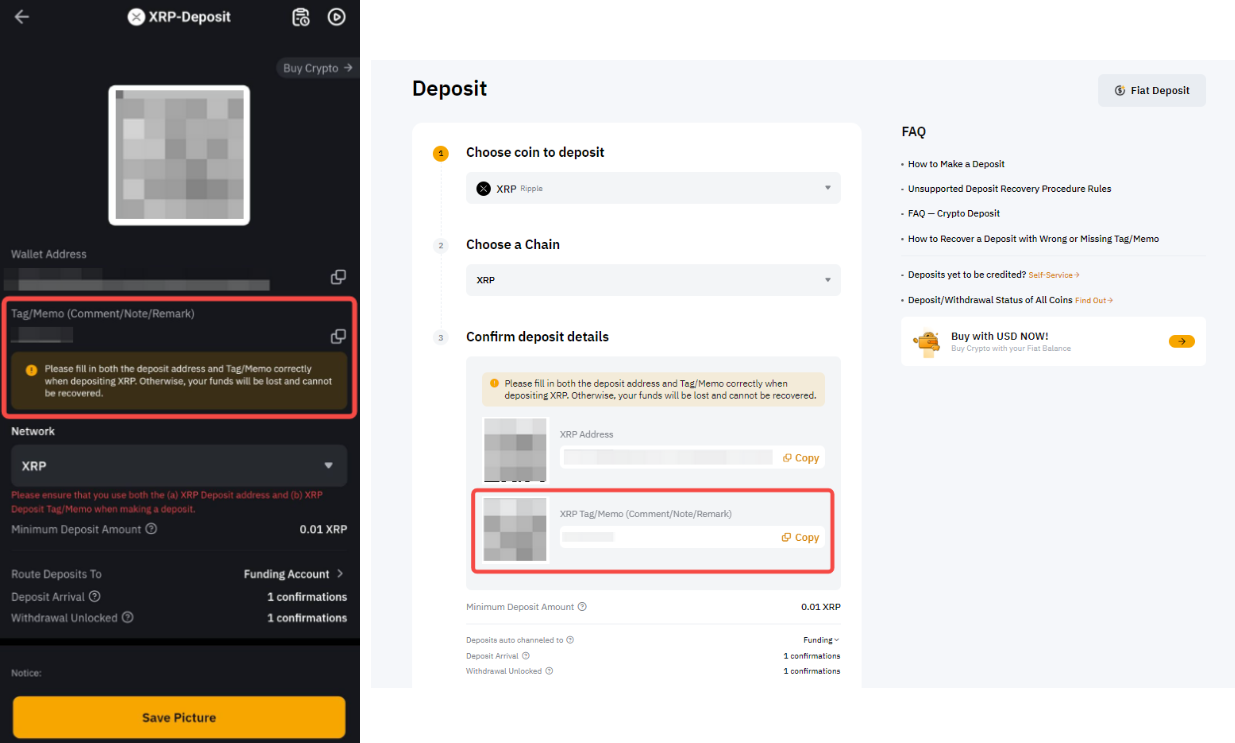Image resolution: width=1235 pixels, height=743 pixels.
Task: Click info icon beside Minimum Deposit Amount on mobile
Action: (151, 529)
